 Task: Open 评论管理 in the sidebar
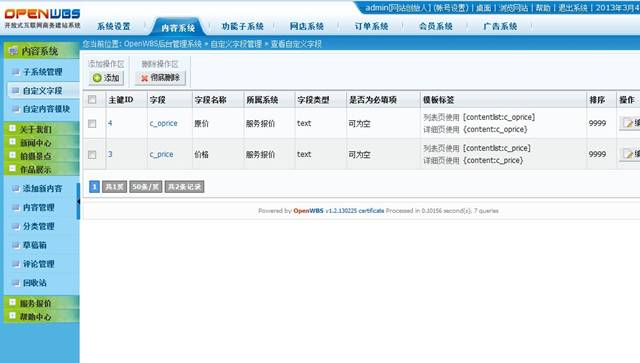39,264
